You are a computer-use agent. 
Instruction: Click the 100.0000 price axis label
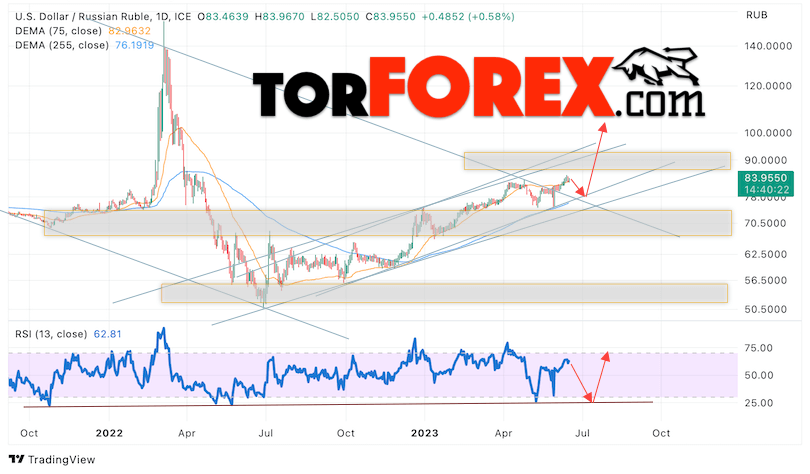pos(768,133)
